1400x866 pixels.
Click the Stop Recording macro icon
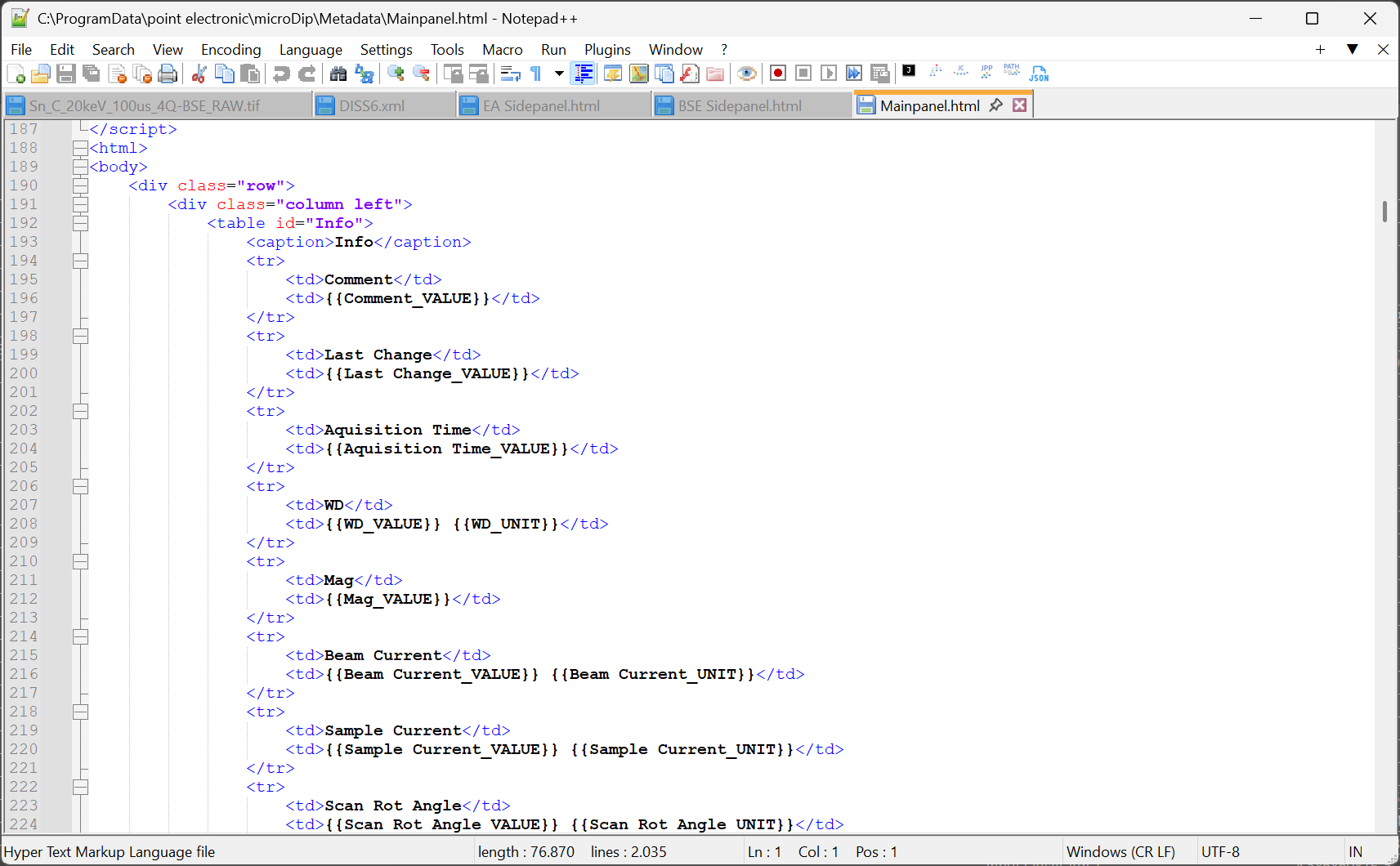click(803, 74)
